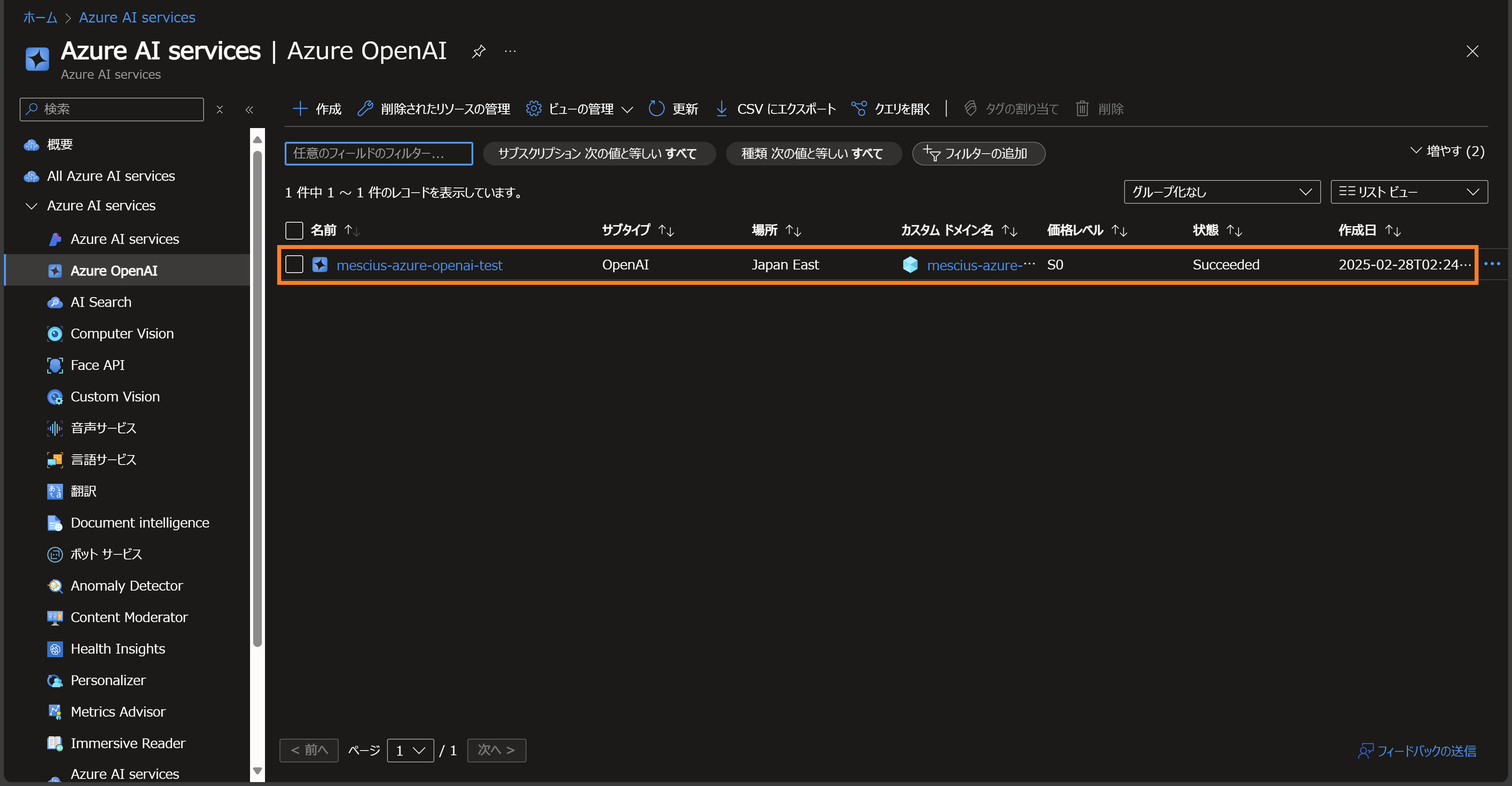The height and width of the screenshot is (786, 1512).
Task: Clear the sidebar search with the X icon
Action: 220,109
